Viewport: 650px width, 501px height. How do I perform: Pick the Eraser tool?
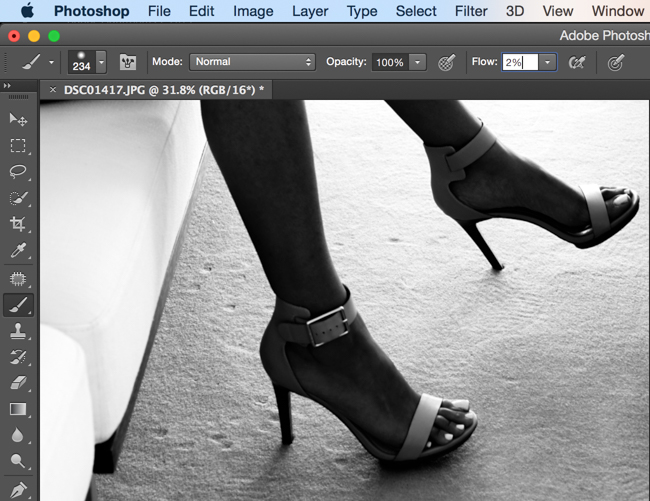click(18, 383)
